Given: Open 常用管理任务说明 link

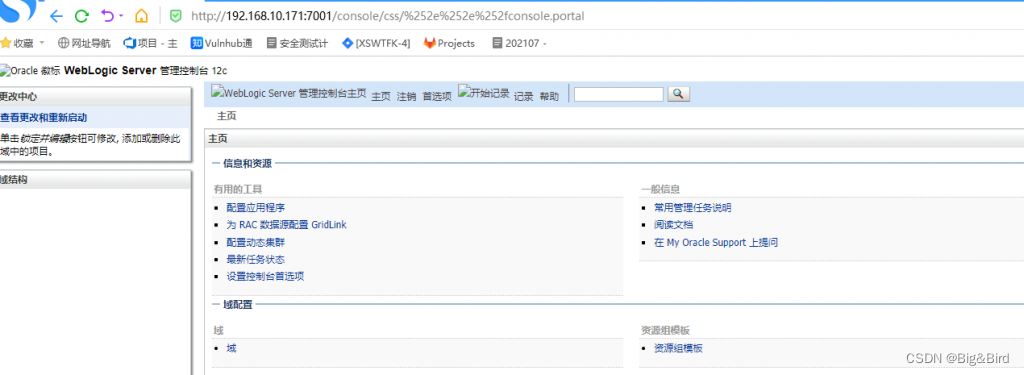Looking at the screenshot, I should click(693, 208).
